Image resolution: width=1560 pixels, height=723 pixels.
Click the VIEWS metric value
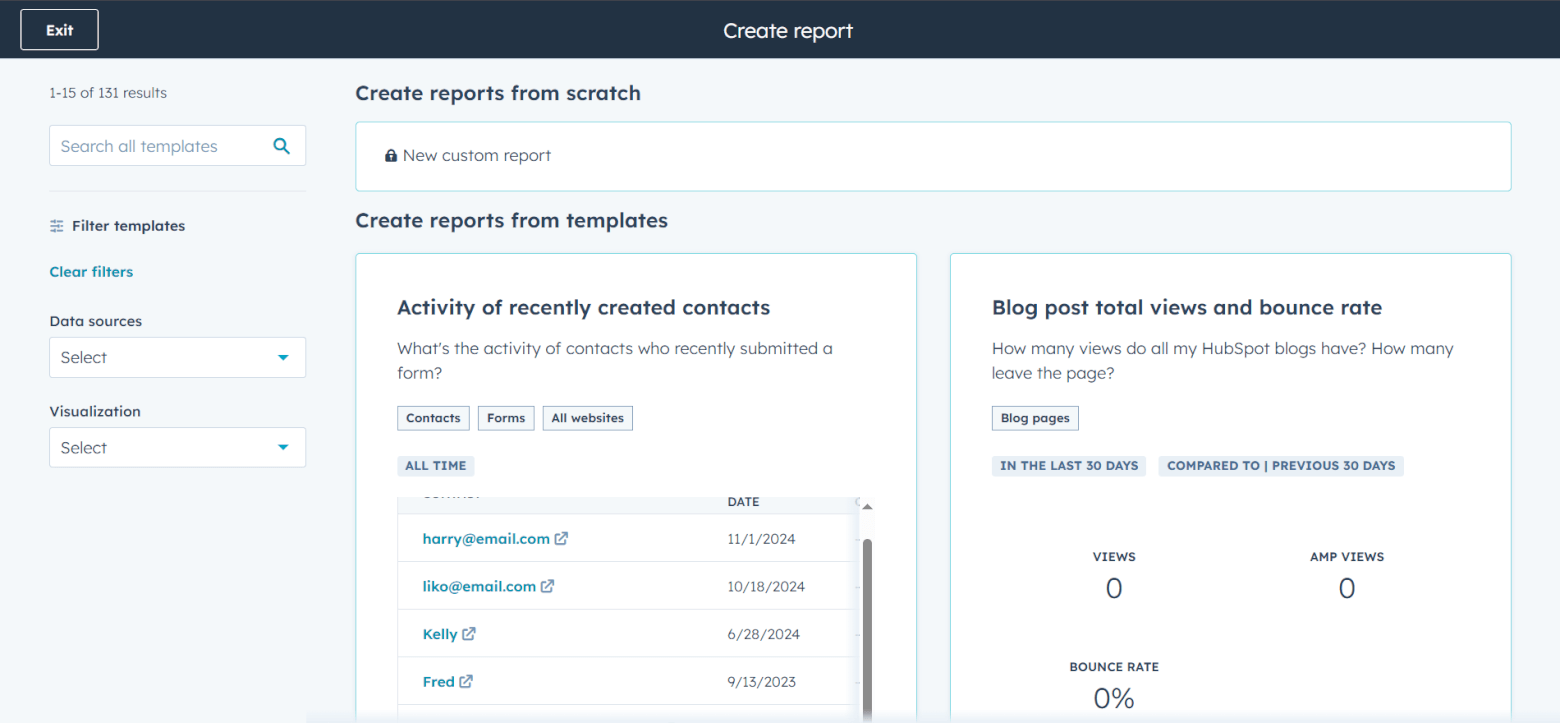pos(1114,589)
